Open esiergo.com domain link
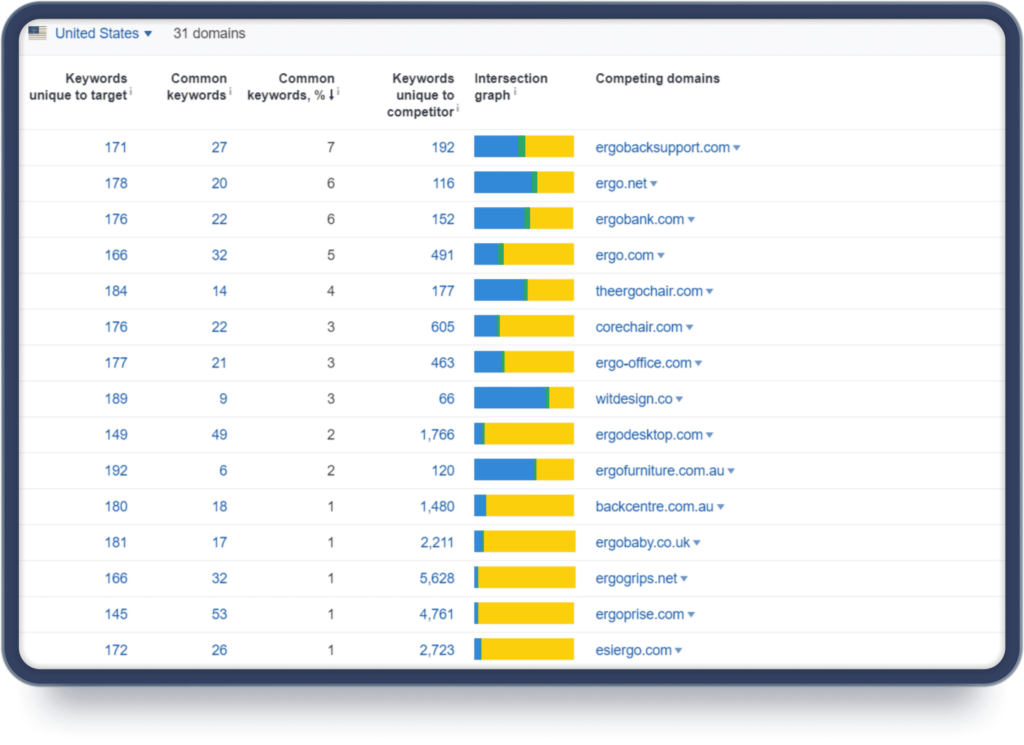The width and height of the screenshot is (1024, 745). click(x=633, y=650)
